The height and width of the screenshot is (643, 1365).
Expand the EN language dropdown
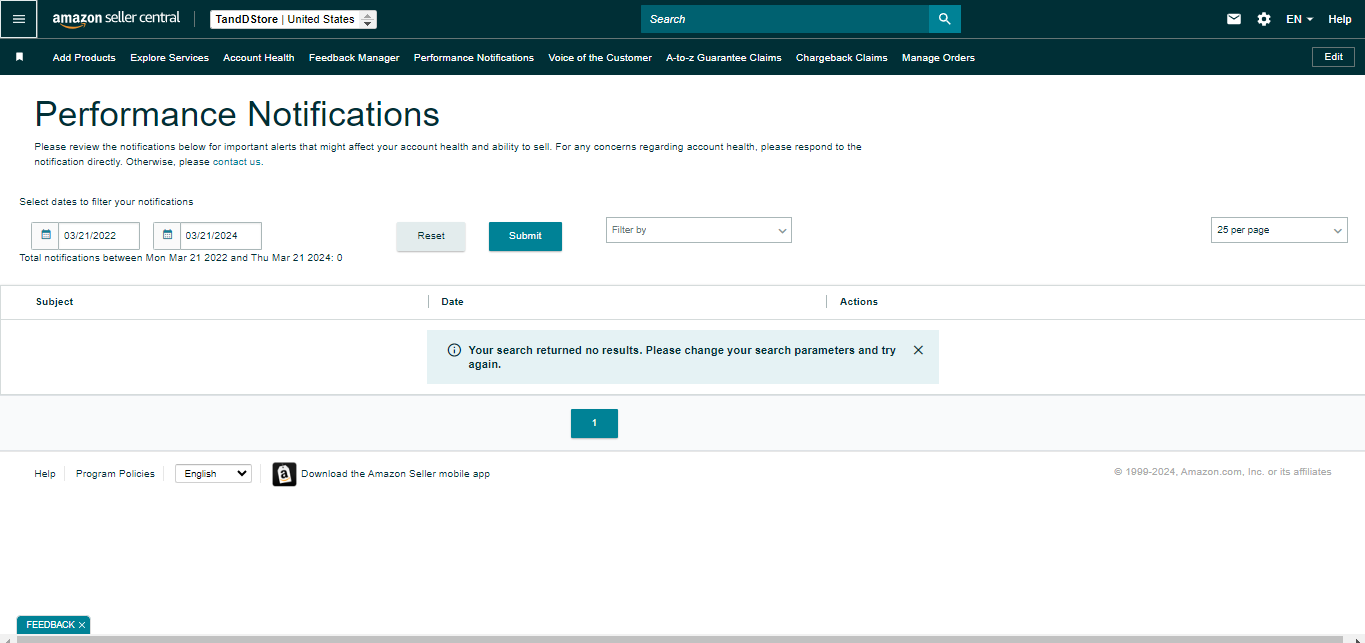coord(1299,19)
